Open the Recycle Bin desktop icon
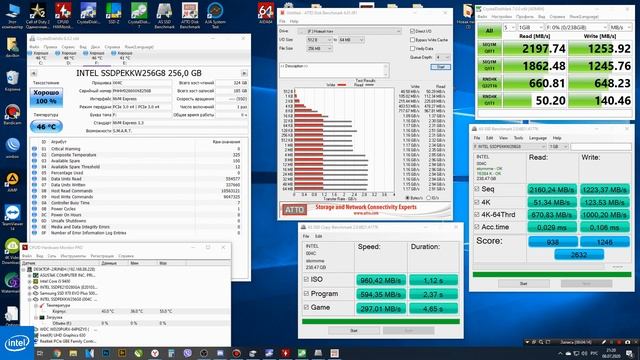The width and height of the screenshot is (640, 360). tap(12, 81)
